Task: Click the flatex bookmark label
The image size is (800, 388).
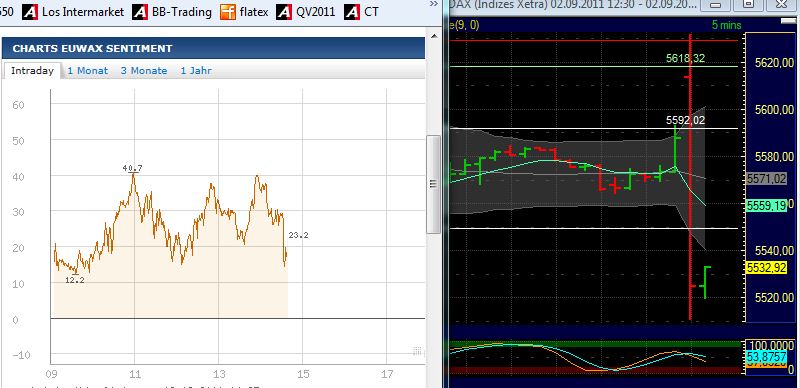Action: [254, 12]
